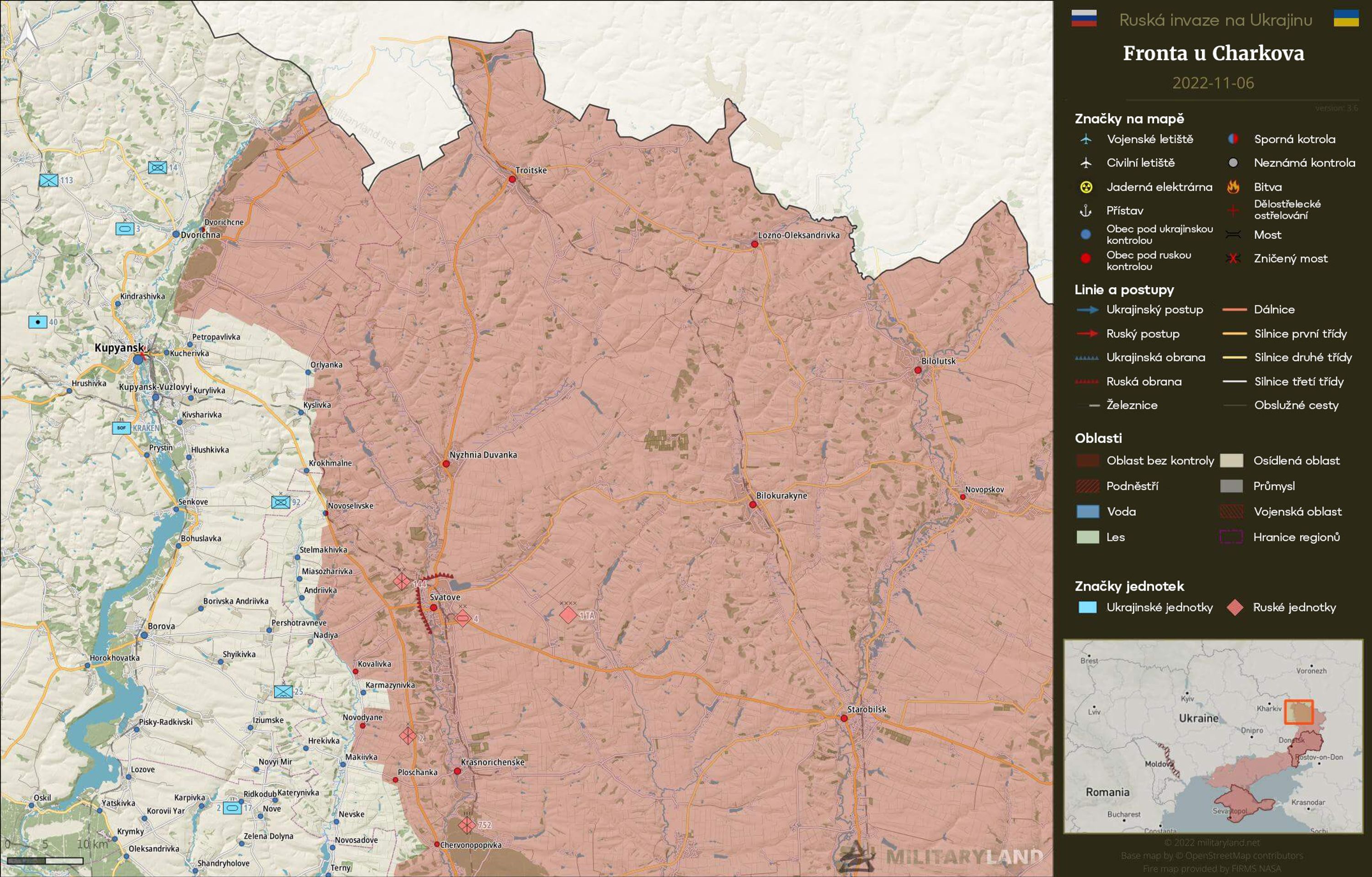1372x877 pixels.
Task: Click the Lozno-Oleksandrivka town marker
Action: [x=755, y=244]
